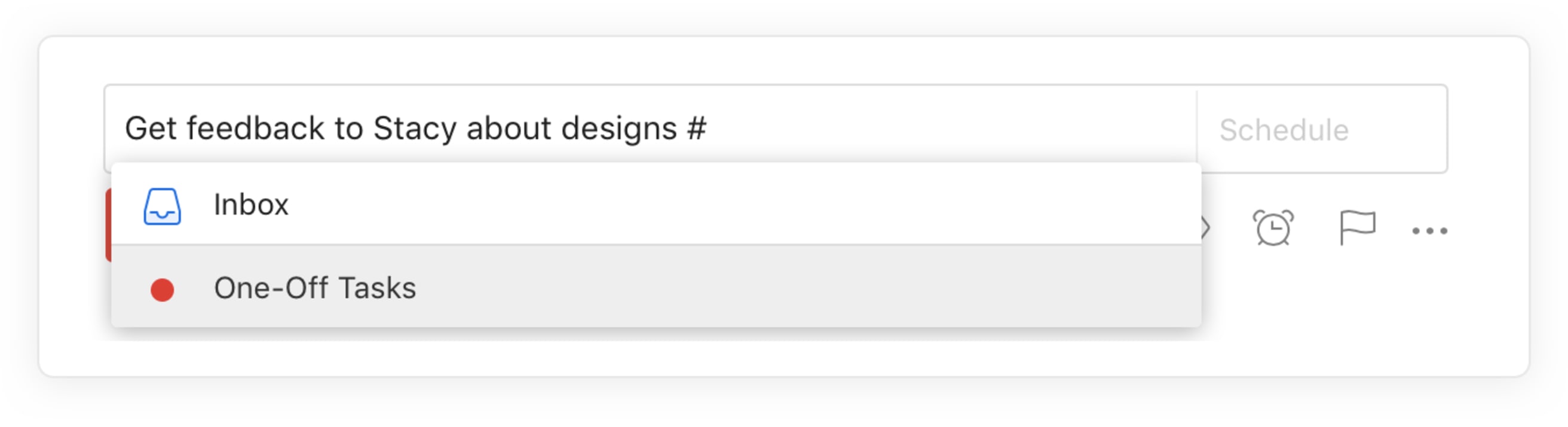Click inside the task title input field
Screen dimensions: 1568x427
[487, 128]
